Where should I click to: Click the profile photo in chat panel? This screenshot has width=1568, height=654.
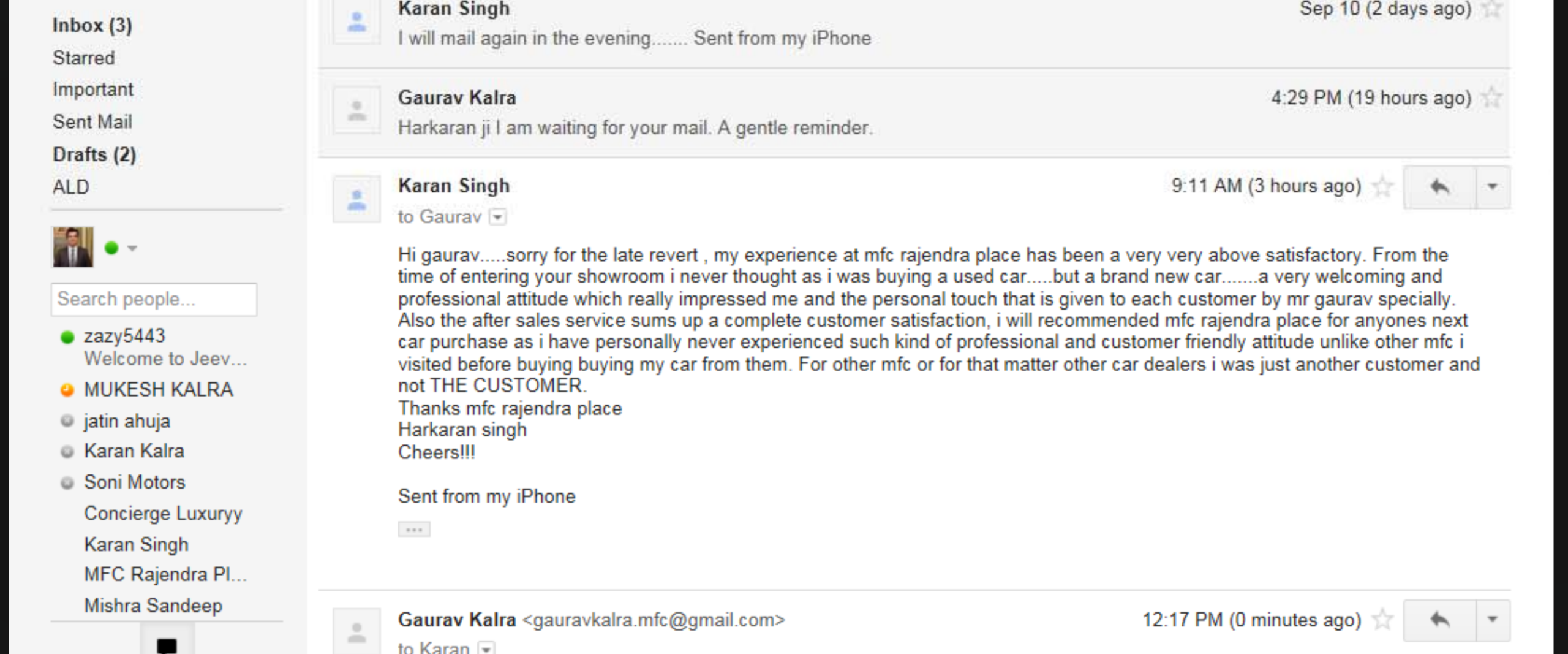pyautogui.click(x=73, y=247)
